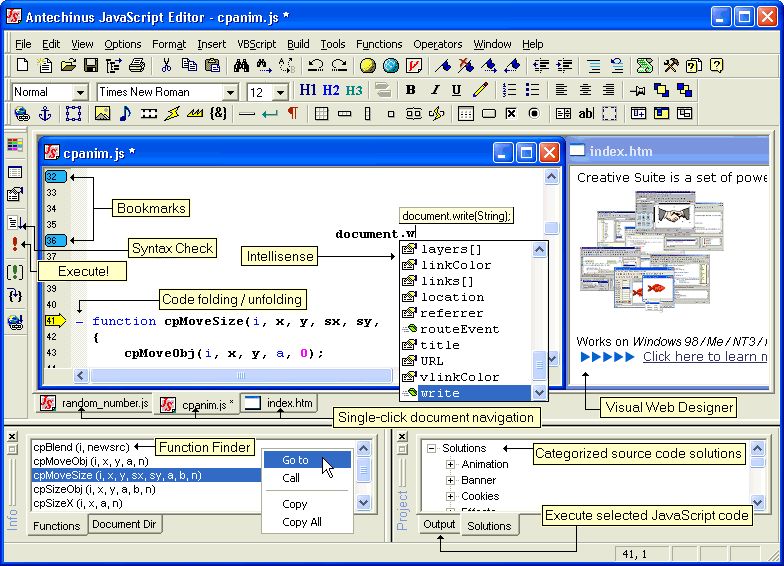This screenshot has height=566, width=784.
Task: Open the VBScript menu
Action: click(256, 44)
